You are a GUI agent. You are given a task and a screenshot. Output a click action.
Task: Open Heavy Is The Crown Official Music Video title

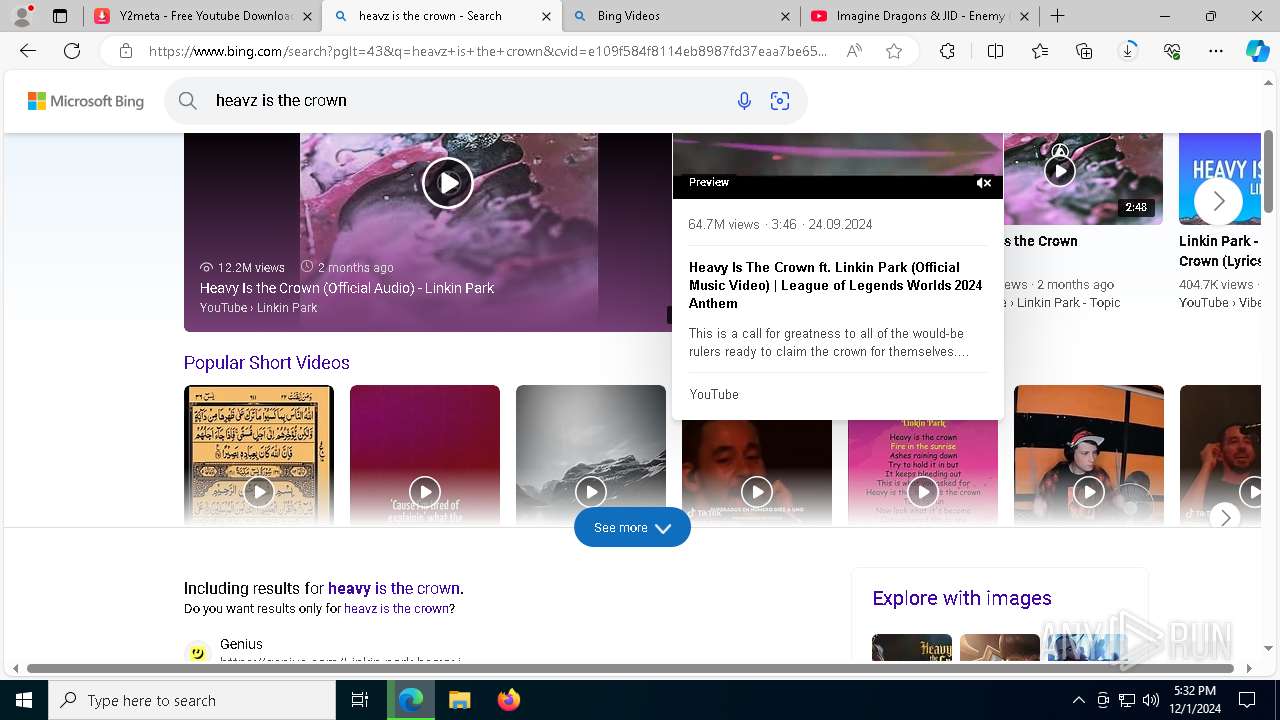pos(836,285)
